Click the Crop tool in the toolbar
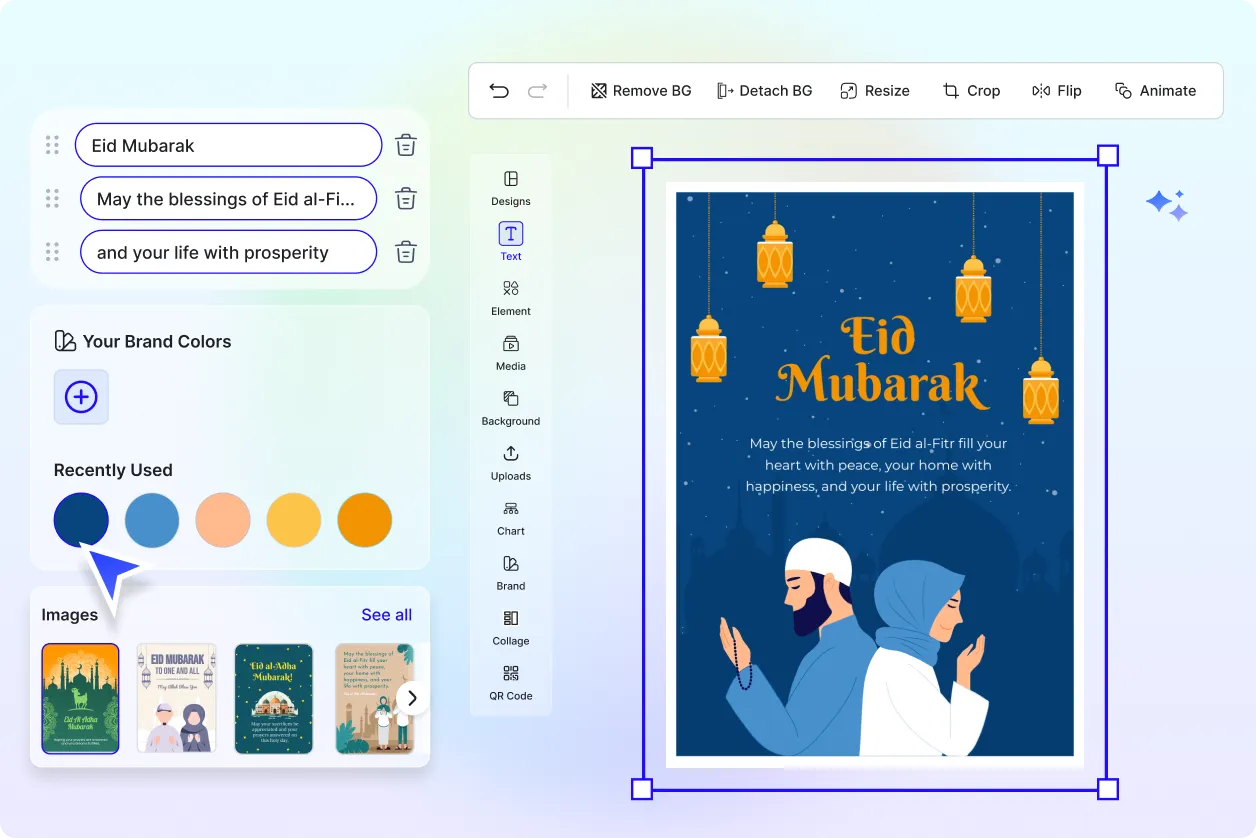This screenshot has width=1256, height=838. (x=971, y=90)
